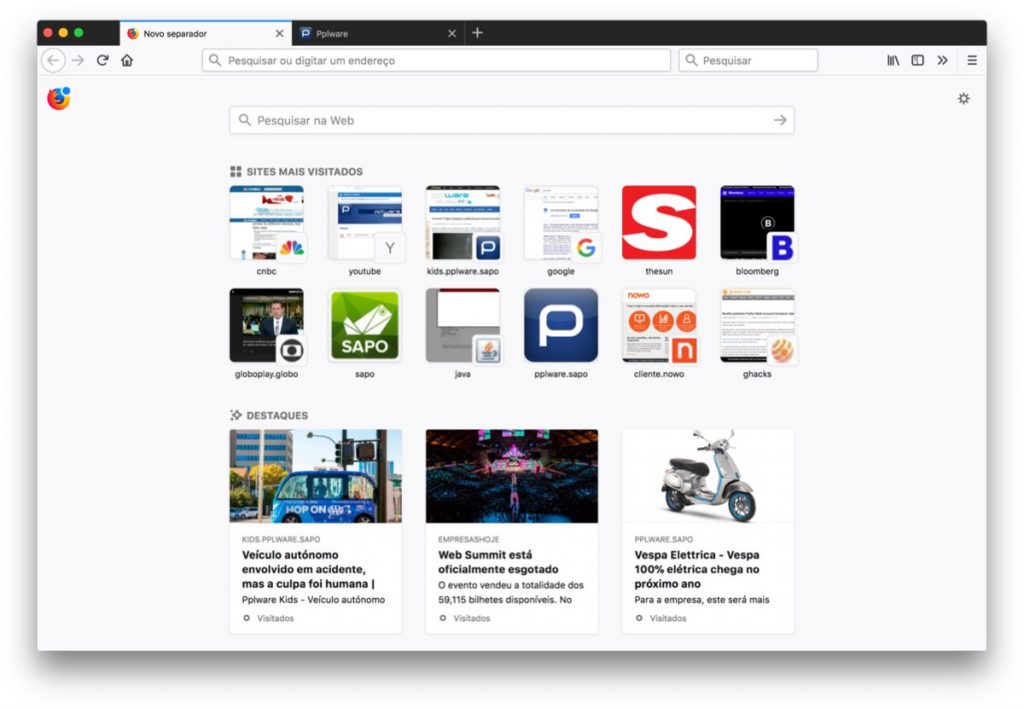Open the library (bookshelf icon)
The height and width of the screenshot is (708, 1024).
892,60
